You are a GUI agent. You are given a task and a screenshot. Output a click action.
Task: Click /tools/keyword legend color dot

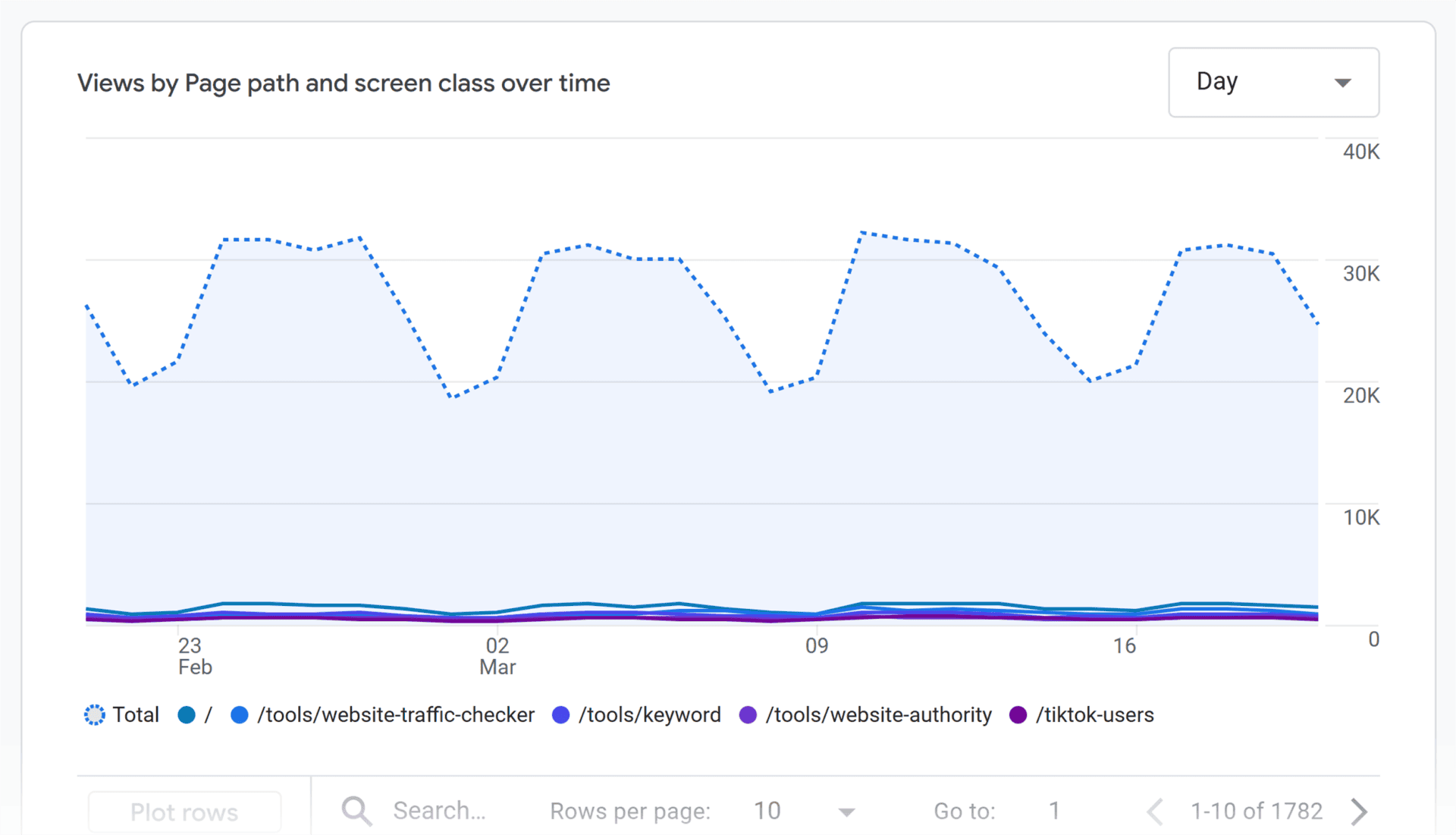pos(561,714)
